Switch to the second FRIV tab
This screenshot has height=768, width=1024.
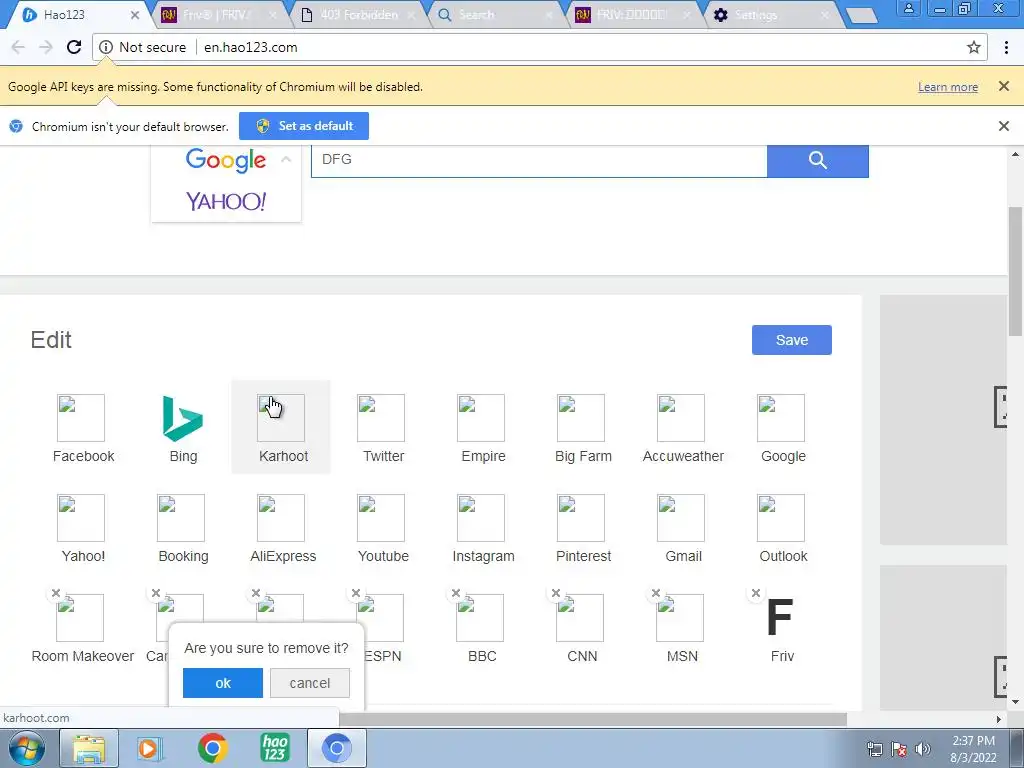coord(632,14)
